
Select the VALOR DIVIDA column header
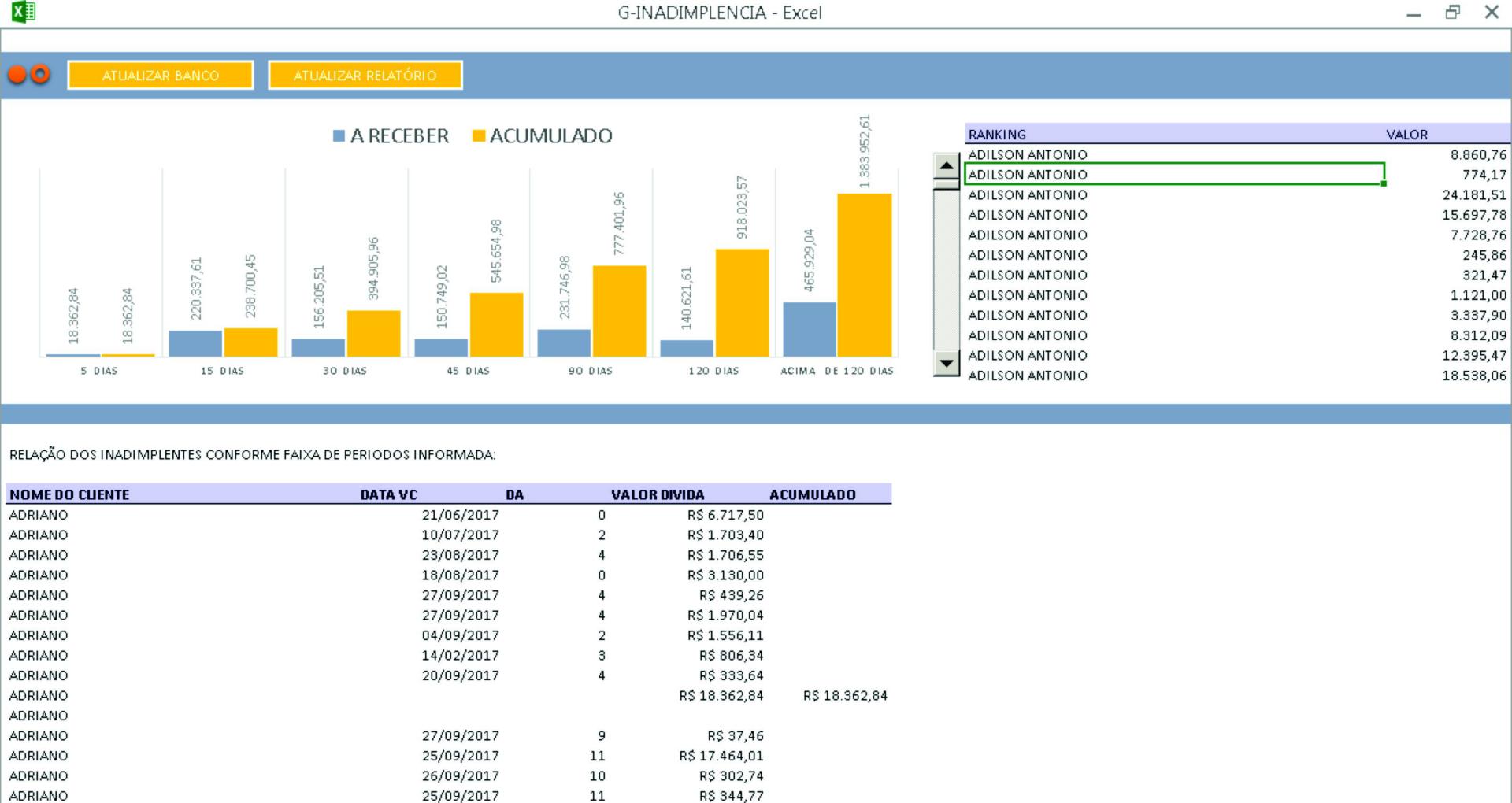[658, 494]
